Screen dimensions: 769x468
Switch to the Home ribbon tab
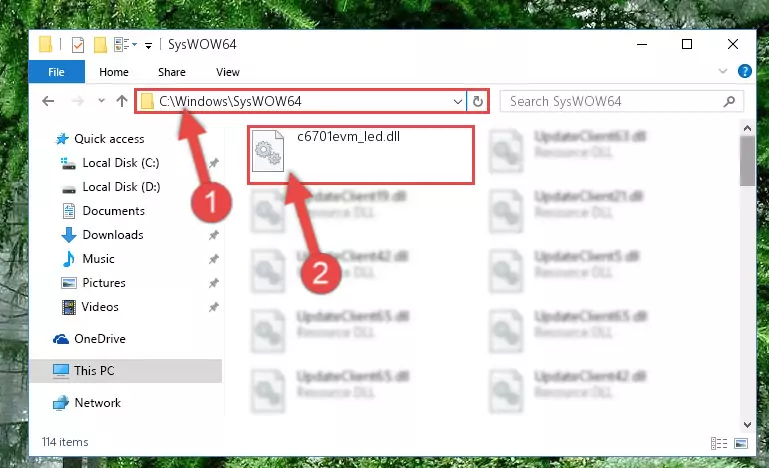pos(114,72)
